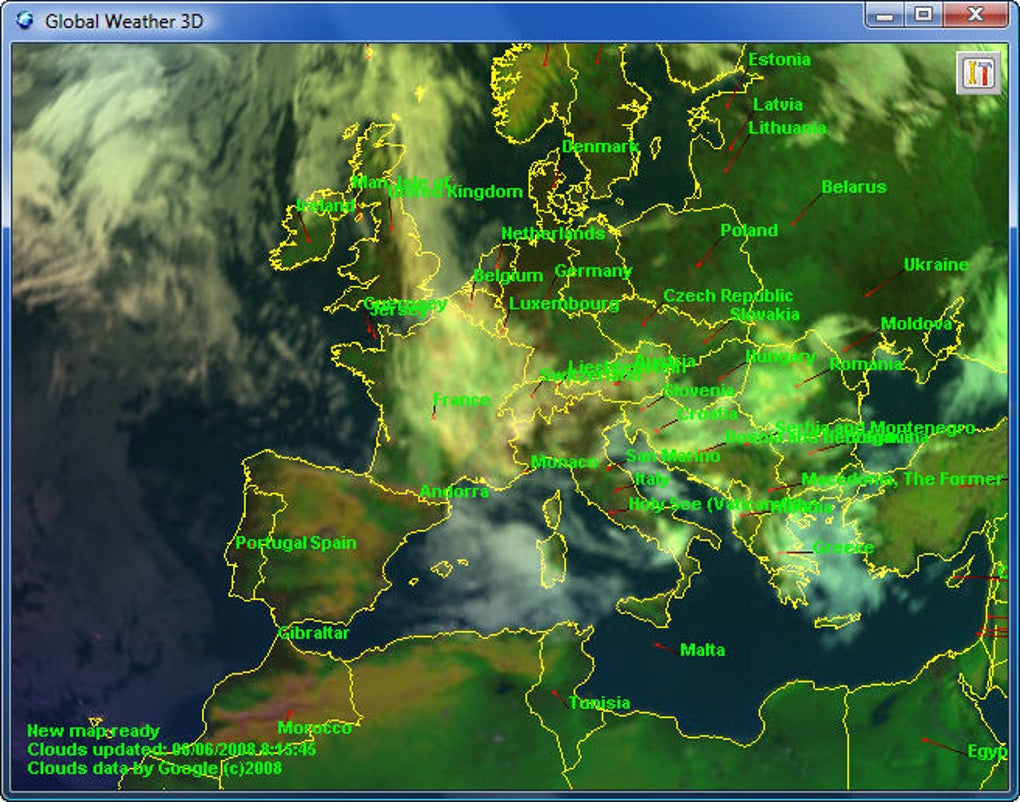Select the Greece label
The width and height of the screenshot is (1020, 802).
pyautogui.click(x=843, y=548)
